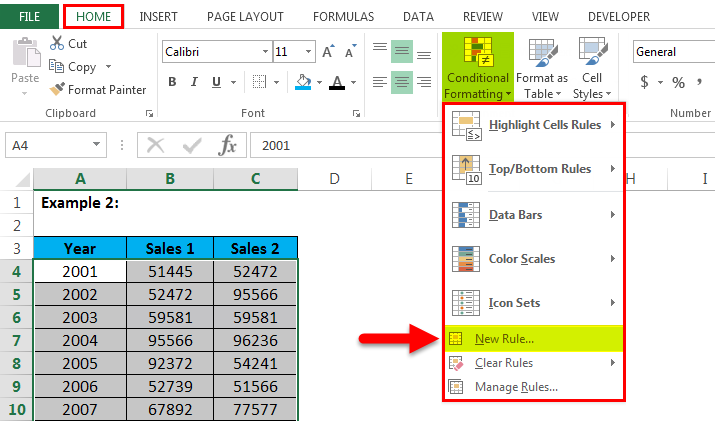715x421 pixels.
Task: Open Copy options dropdown arrow
Action: click(108, 67)
